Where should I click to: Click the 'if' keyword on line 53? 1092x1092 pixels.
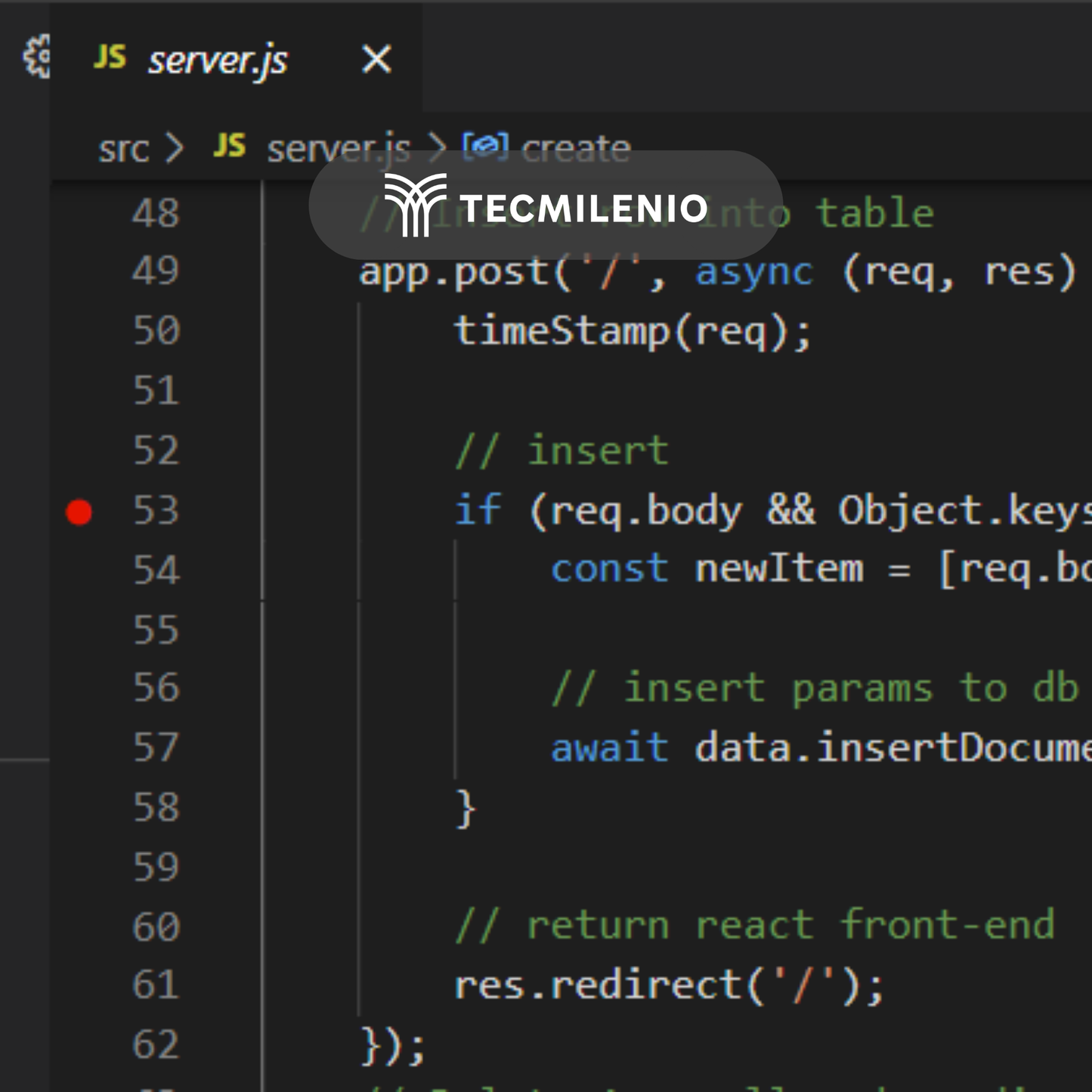coord(478,510)
